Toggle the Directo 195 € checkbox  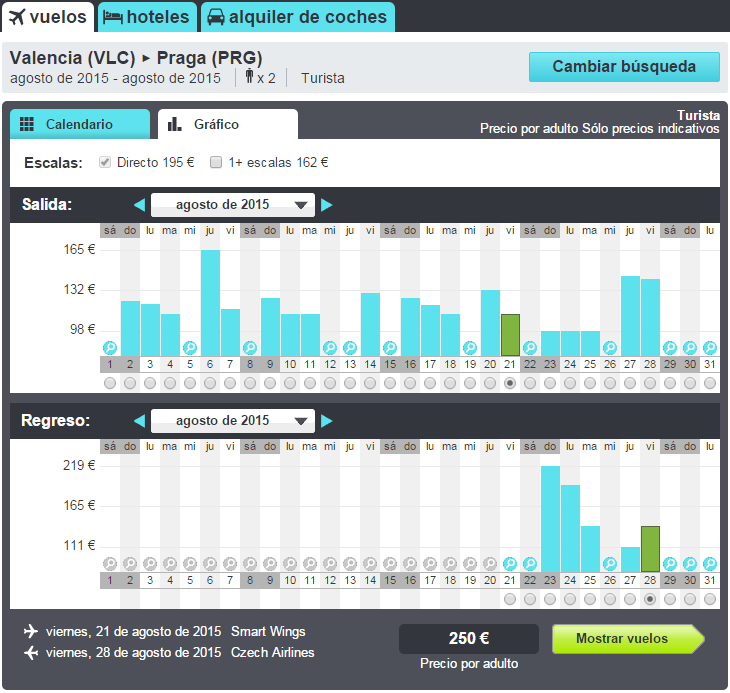tap(104, 162)
